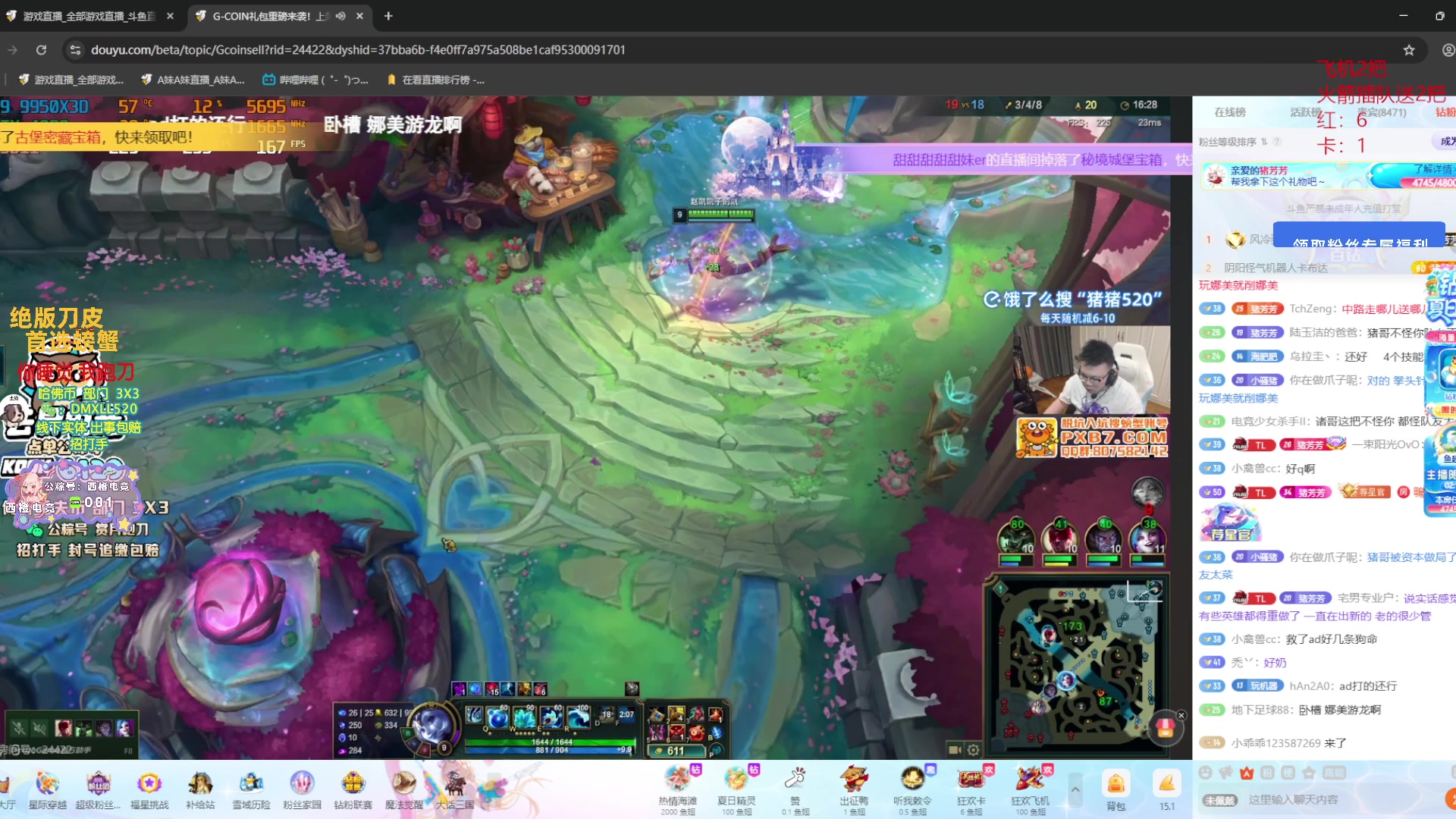The width and height of the screenshot is (1456, 819).
Task: Click the red A text style icon
Action: pos(1247,773)
